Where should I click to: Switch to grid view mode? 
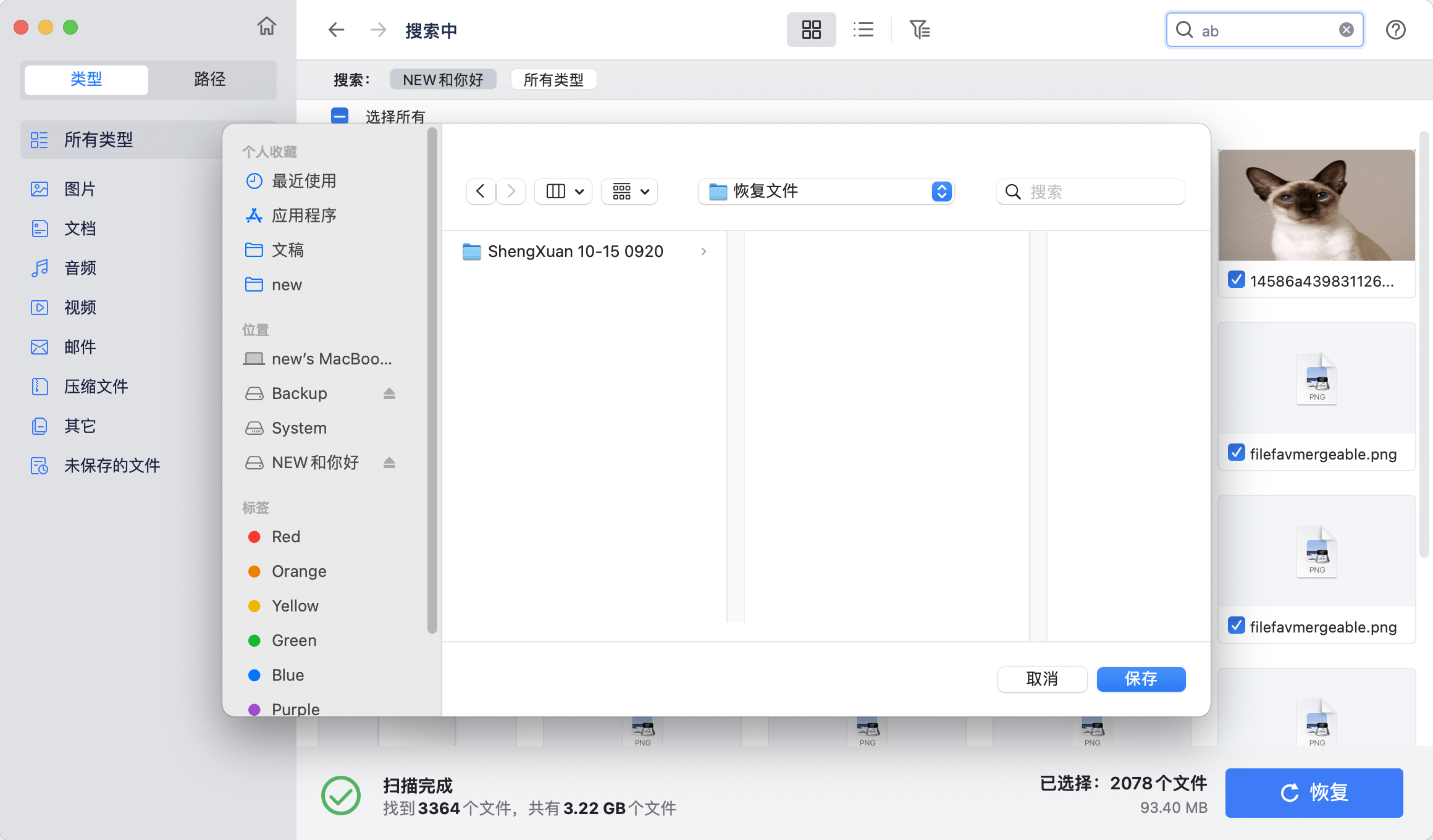[811, 29]
